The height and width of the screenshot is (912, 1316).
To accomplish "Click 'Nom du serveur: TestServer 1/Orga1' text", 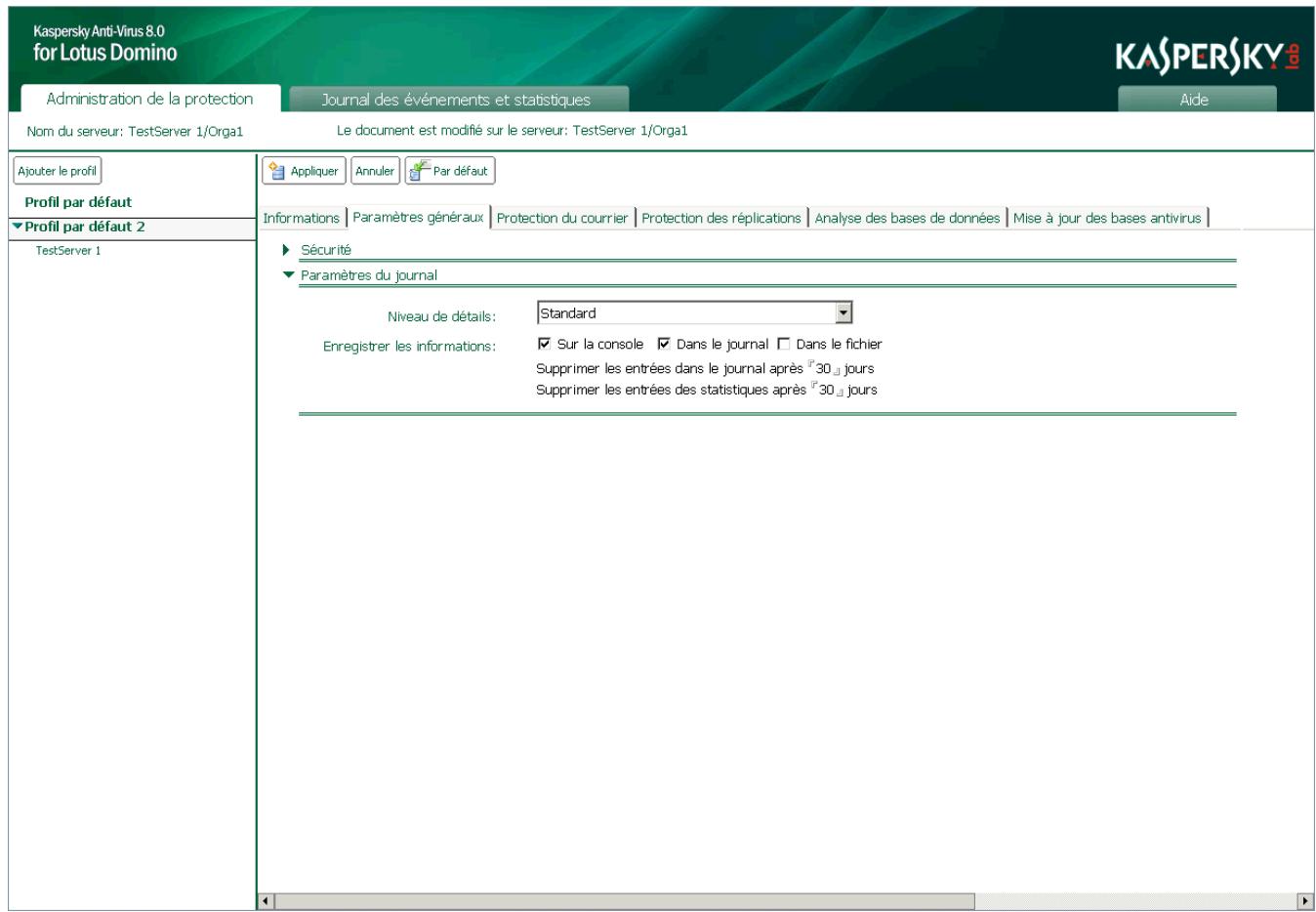I will point(135,131).
